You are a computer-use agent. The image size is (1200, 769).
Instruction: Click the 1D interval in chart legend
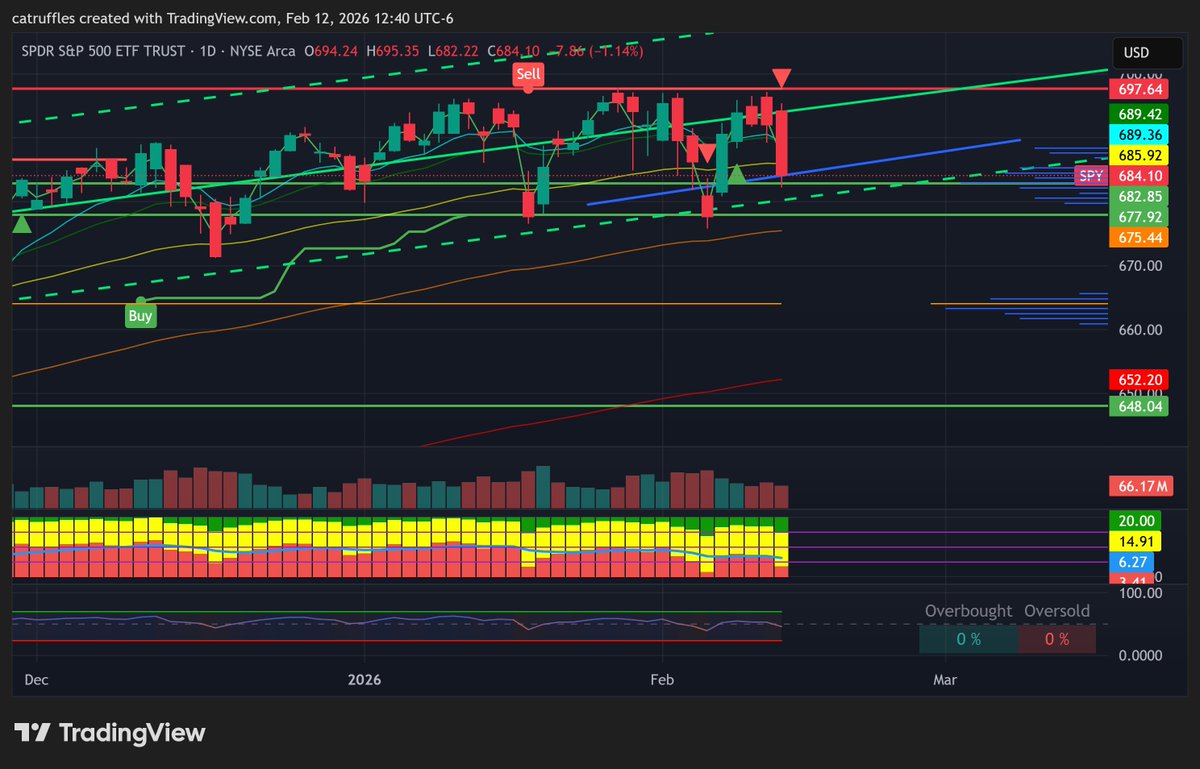[208, 51]
